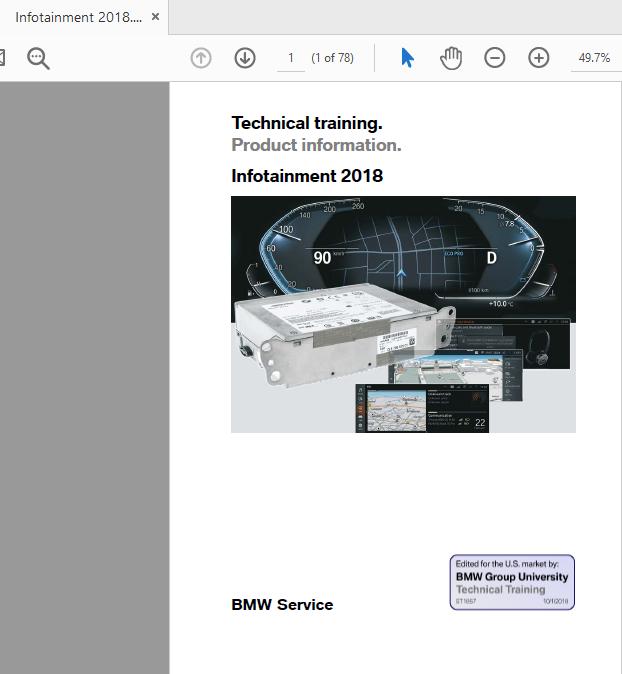
Task: Click the gray "Technical Training" stamp line
Action: coord(500,589)
